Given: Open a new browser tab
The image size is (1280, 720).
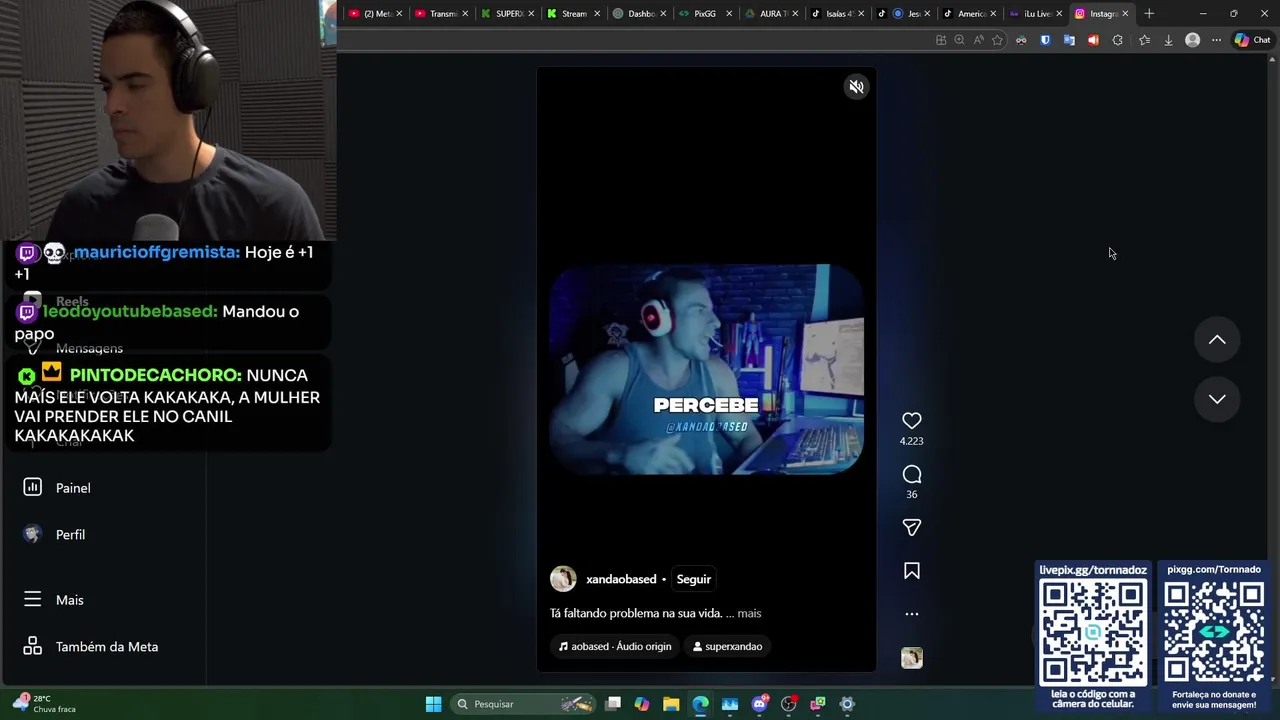Looking at the screenshot, I should pyautogui.click(x=1149, y=14).
